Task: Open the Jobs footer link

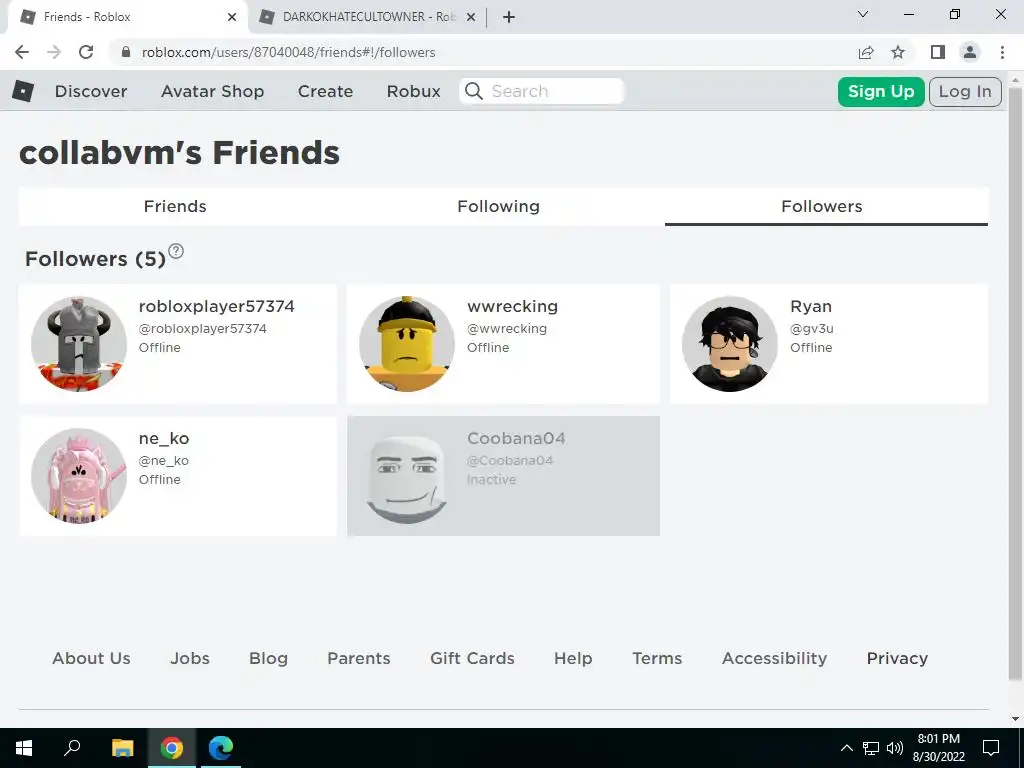Action: tap(190, 658)
